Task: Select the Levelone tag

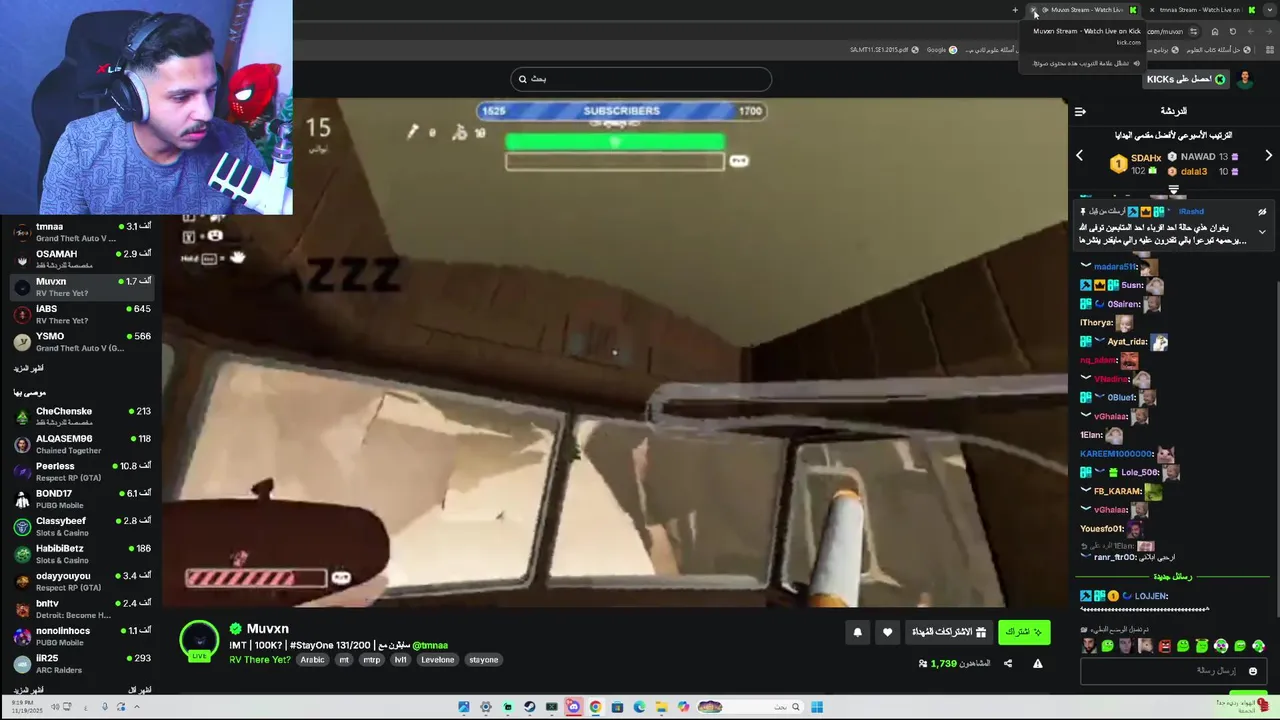Action: (437, 660)
